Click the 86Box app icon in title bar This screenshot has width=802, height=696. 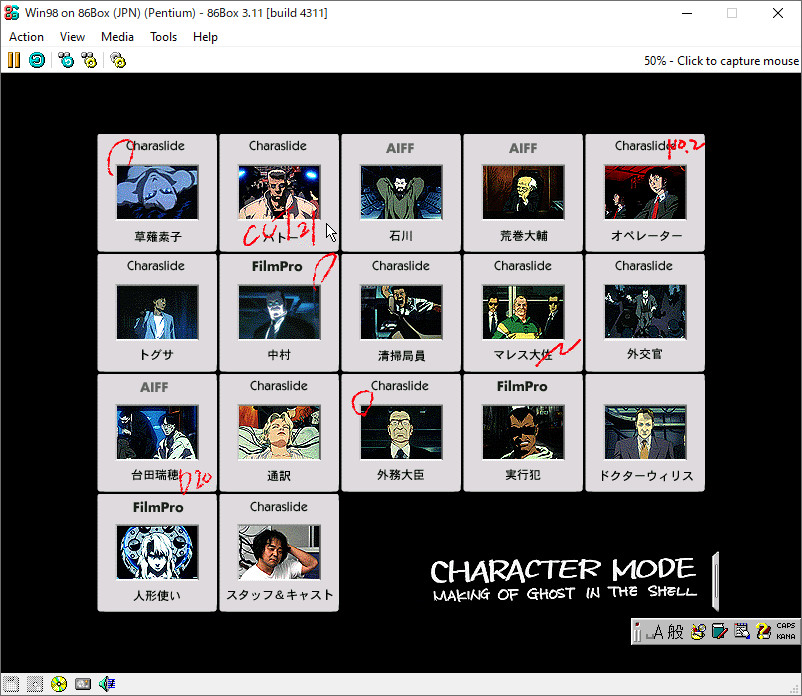(11, 13)
